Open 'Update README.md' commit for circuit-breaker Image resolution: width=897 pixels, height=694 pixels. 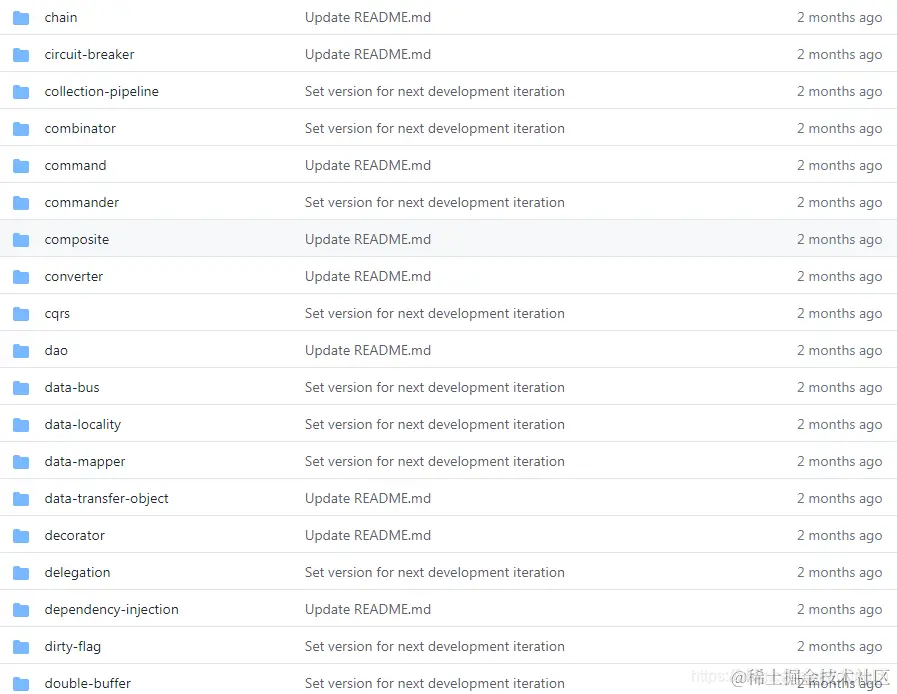(368, 54)
